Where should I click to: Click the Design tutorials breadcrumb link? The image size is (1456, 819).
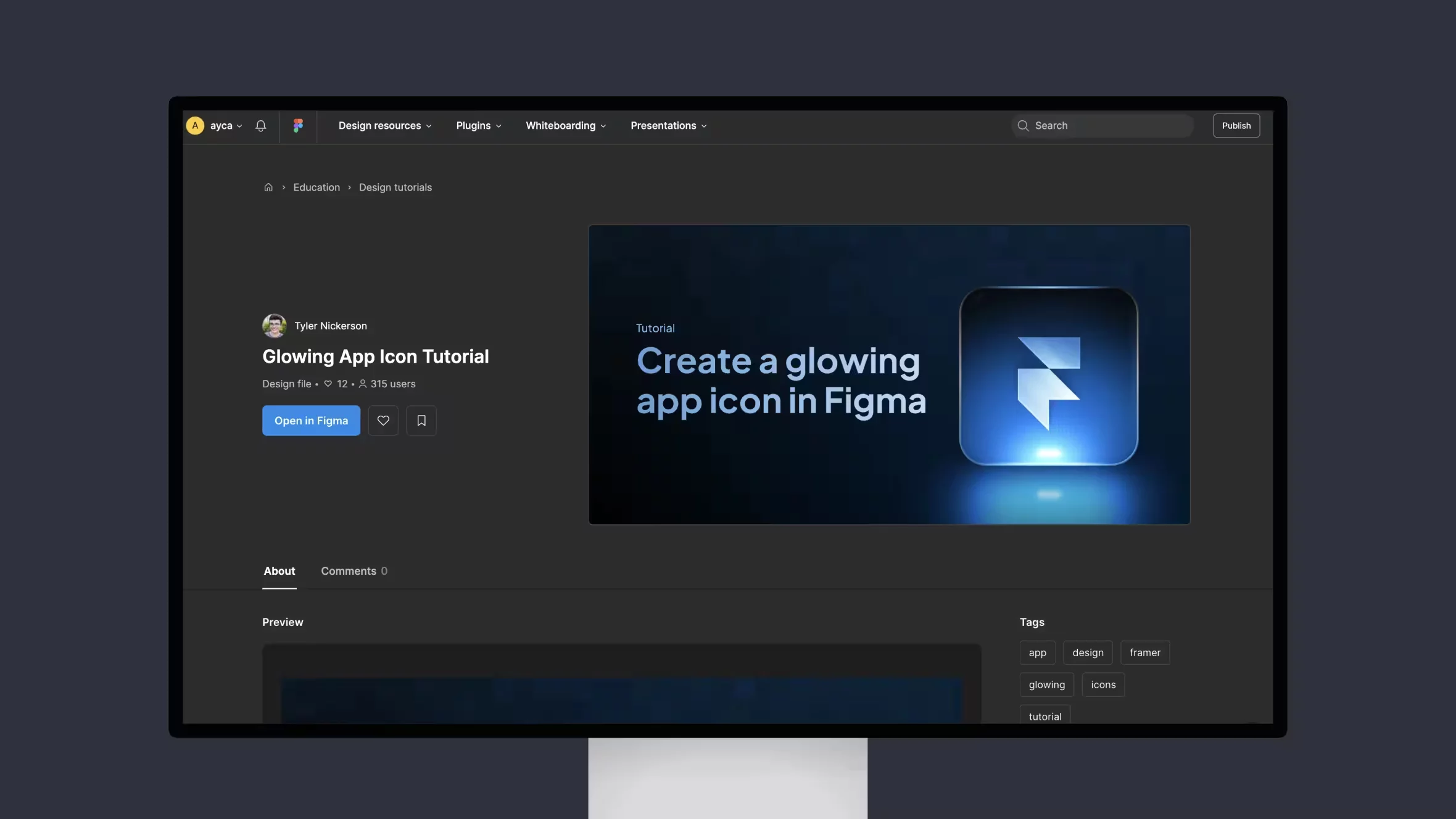click(x=395, y=187)
